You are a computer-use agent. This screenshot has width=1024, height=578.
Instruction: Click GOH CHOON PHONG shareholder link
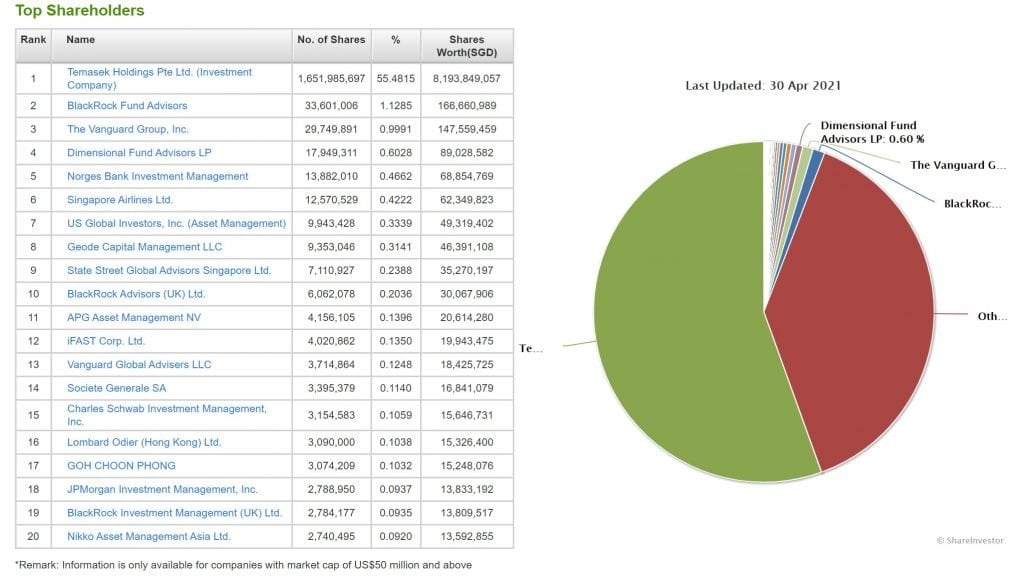click(x=121, y=466)
